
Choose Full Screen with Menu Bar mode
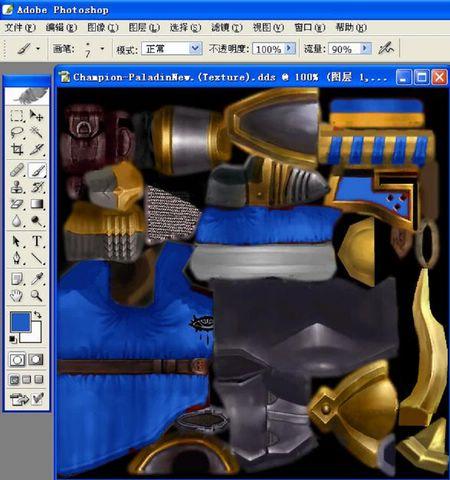pyautogui.click(x=27, y=380)
